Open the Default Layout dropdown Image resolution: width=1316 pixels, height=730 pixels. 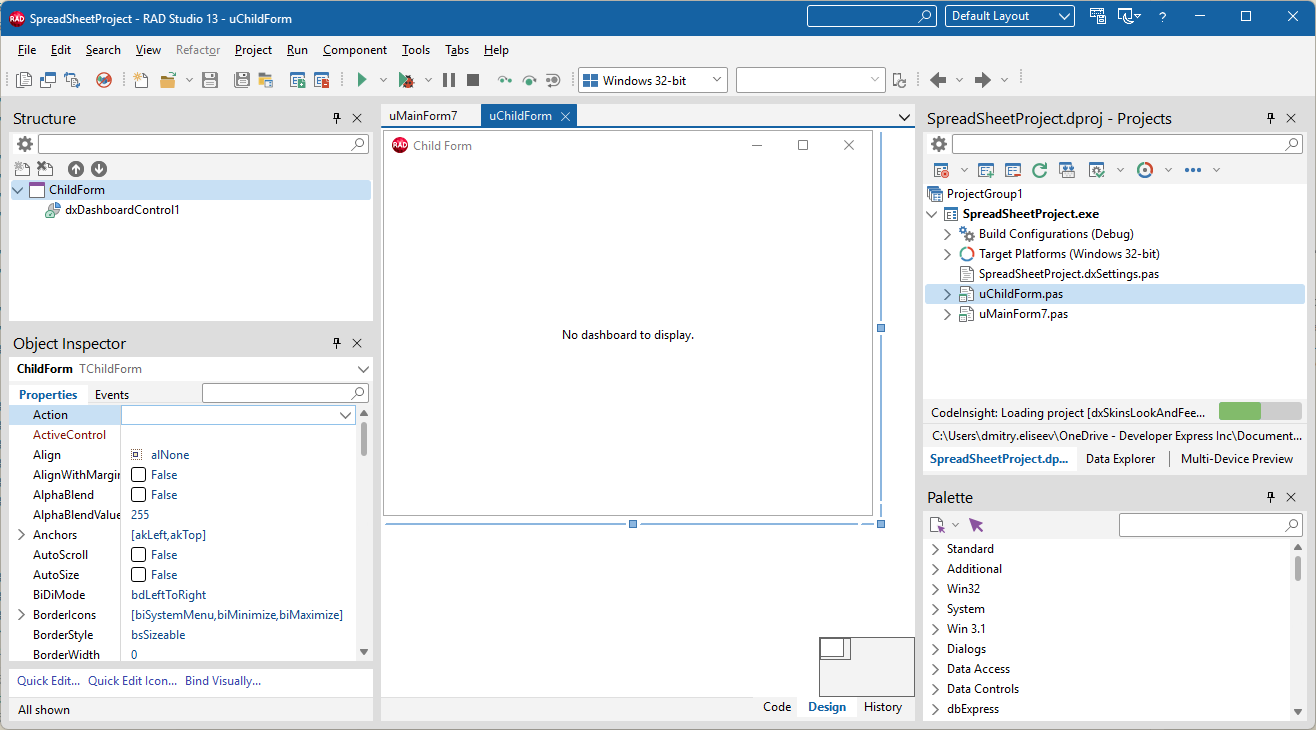[x=1063, y=16]
